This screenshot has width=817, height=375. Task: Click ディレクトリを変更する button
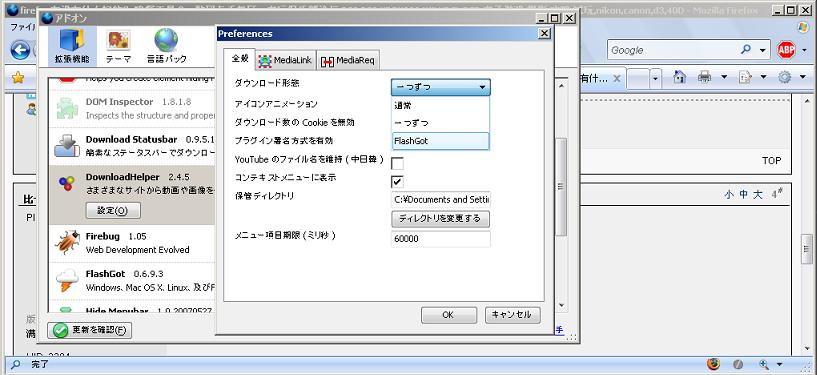coord(440,219)
